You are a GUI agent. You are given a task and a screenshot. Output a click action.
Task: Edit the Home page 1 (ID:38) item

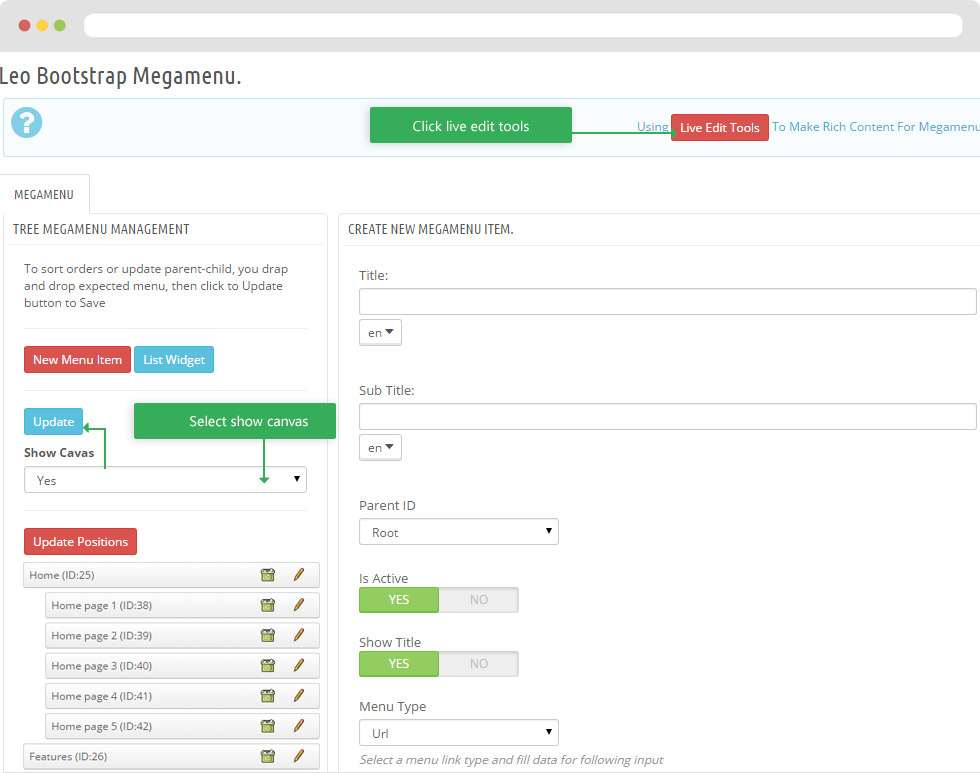pyautogui.click(x=299, y=604)
